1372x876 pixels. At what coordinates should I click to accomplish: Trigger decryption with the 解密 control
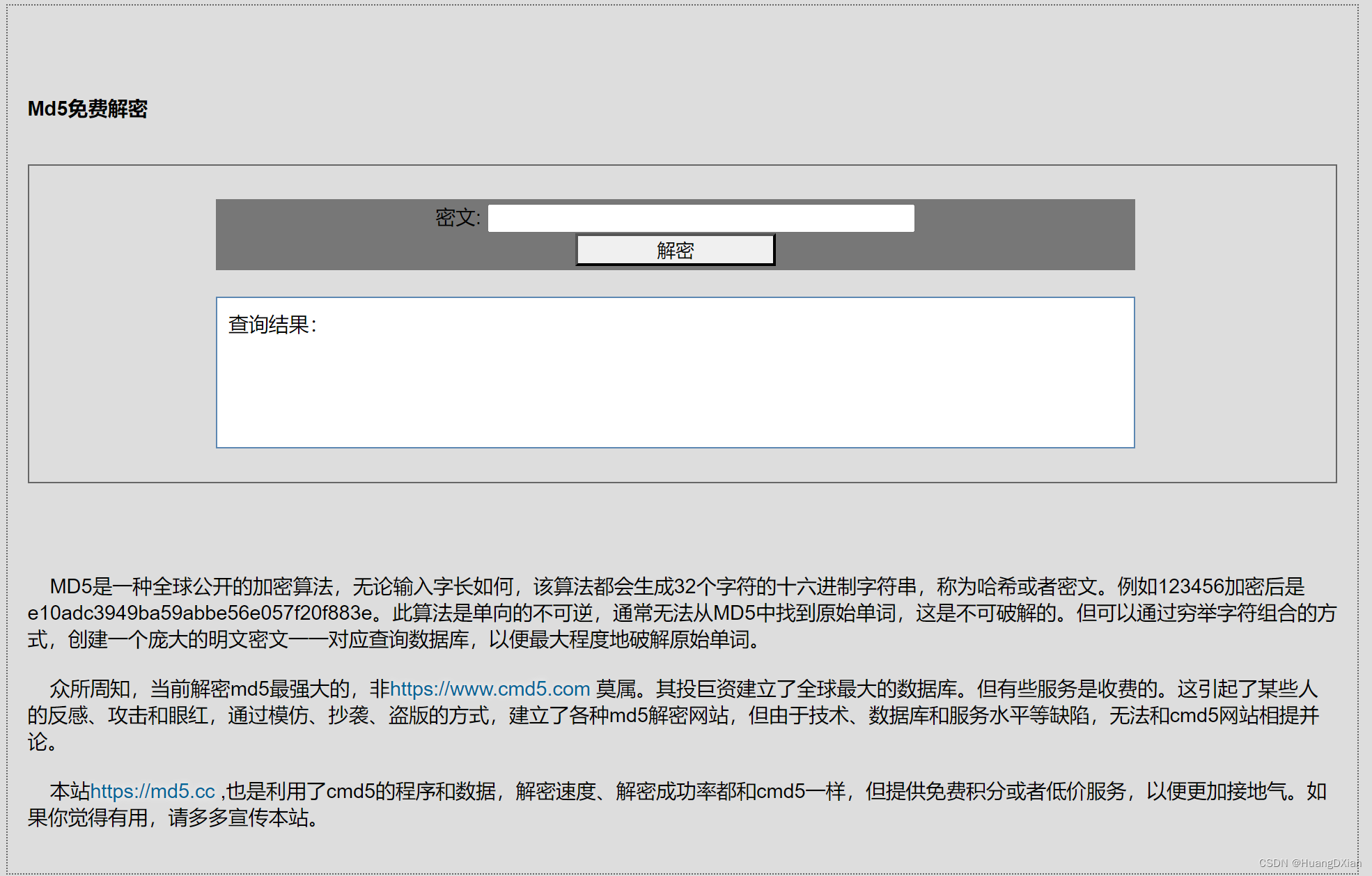click(x=674, y=250)
